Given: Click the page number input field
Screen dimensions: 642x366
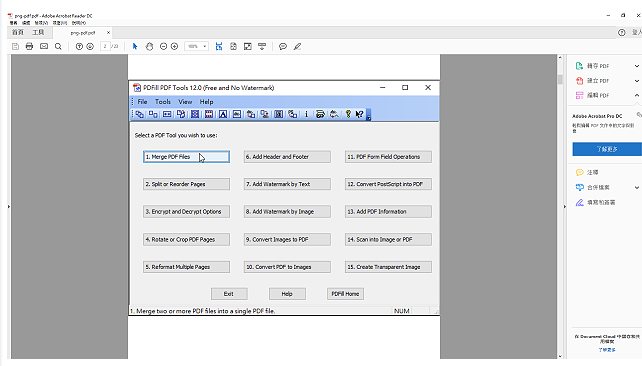Looking at the screenshot, I should [105, 46].
